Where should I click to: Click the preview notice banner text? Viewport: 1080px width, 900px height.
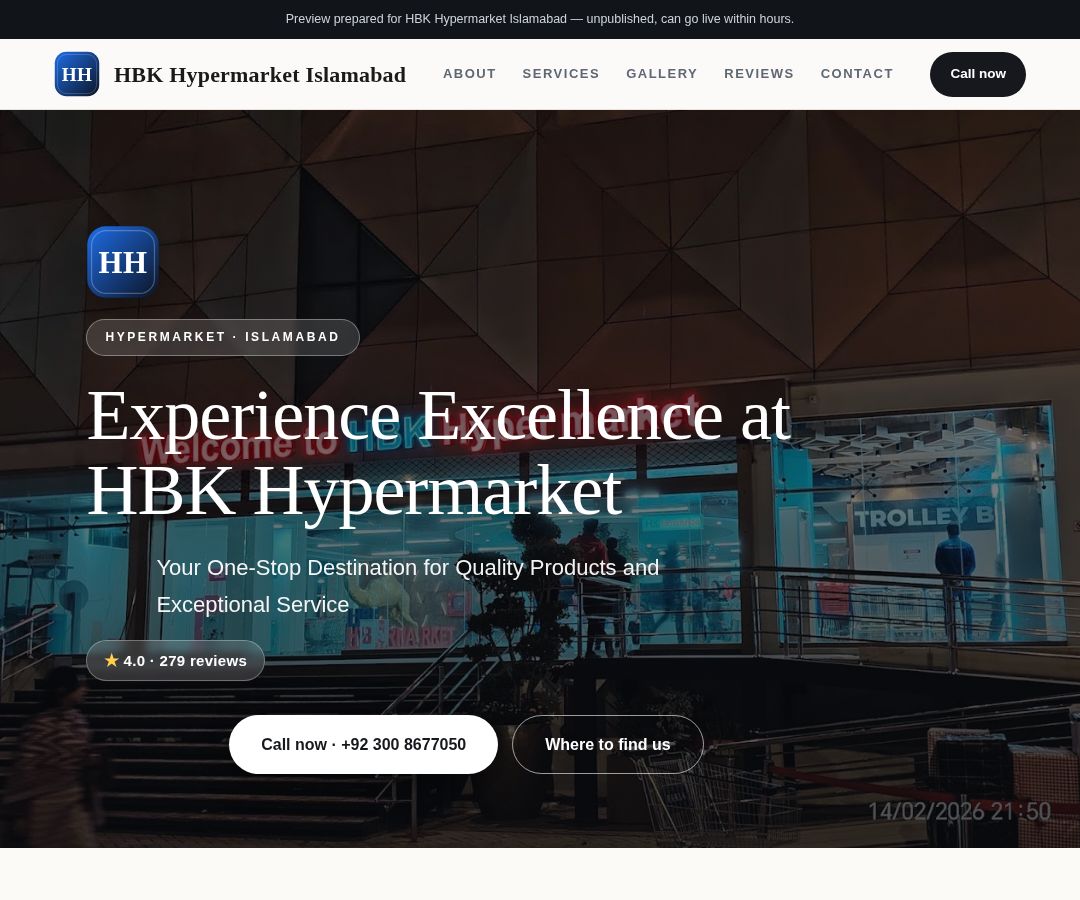point(540,19)
